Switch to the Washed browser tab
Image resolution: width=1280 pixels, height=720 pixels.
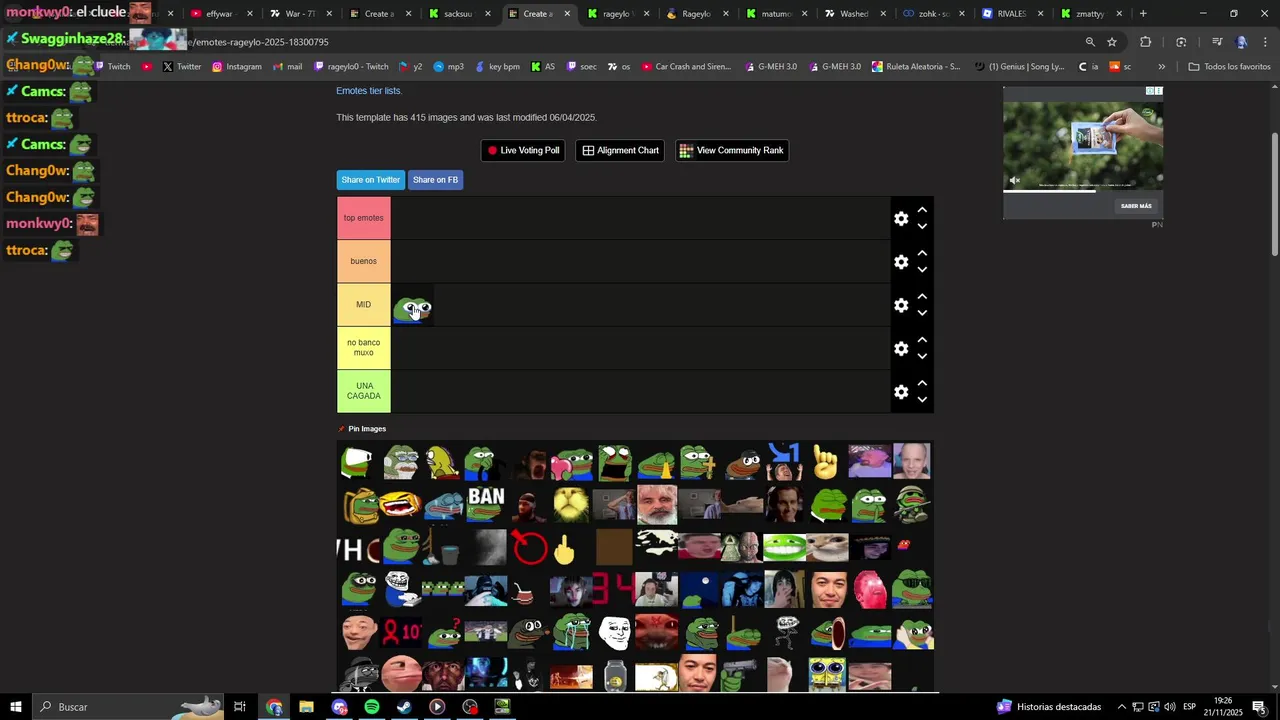853,14
